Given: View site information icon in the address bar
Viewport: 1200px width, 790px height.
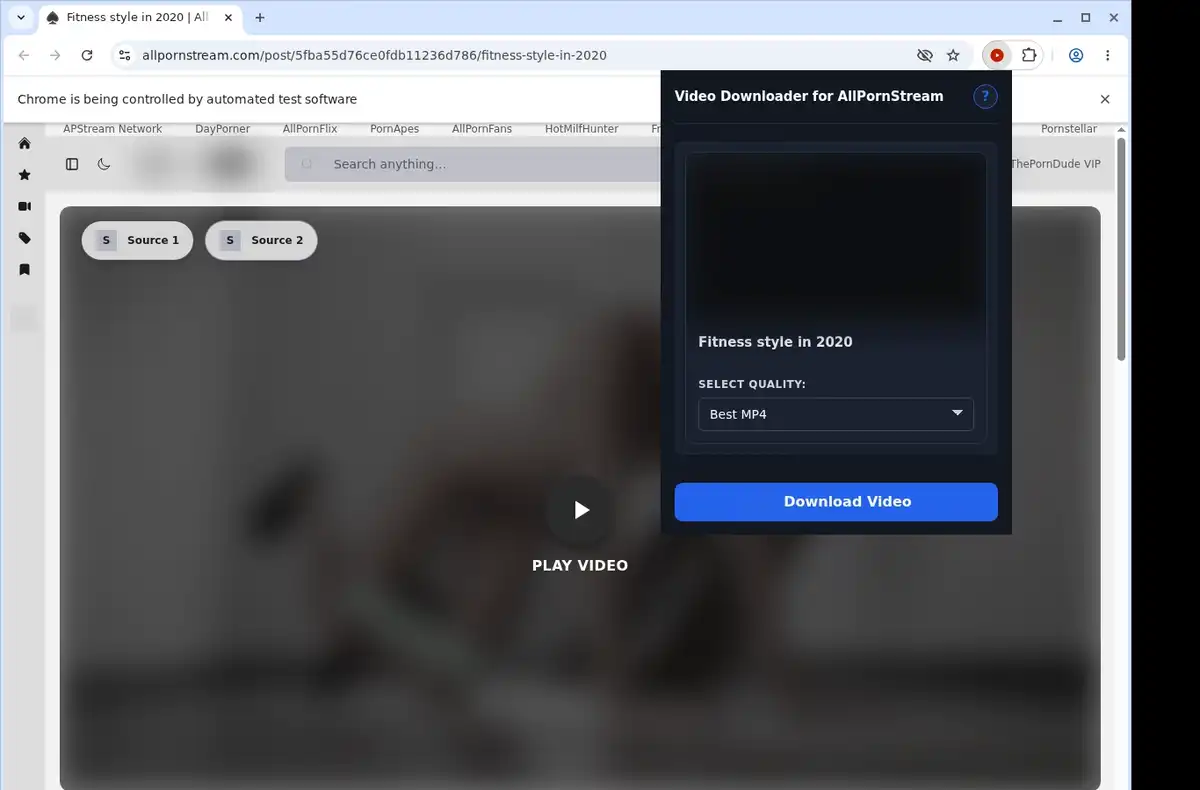Looking at the screenshot, I should coord(125,56).
